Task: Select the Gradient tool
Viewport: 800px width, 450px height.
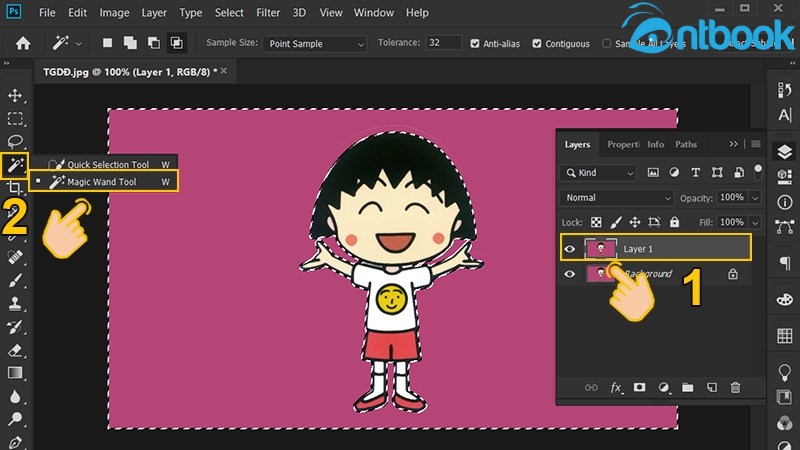Action: pos(15,373)
